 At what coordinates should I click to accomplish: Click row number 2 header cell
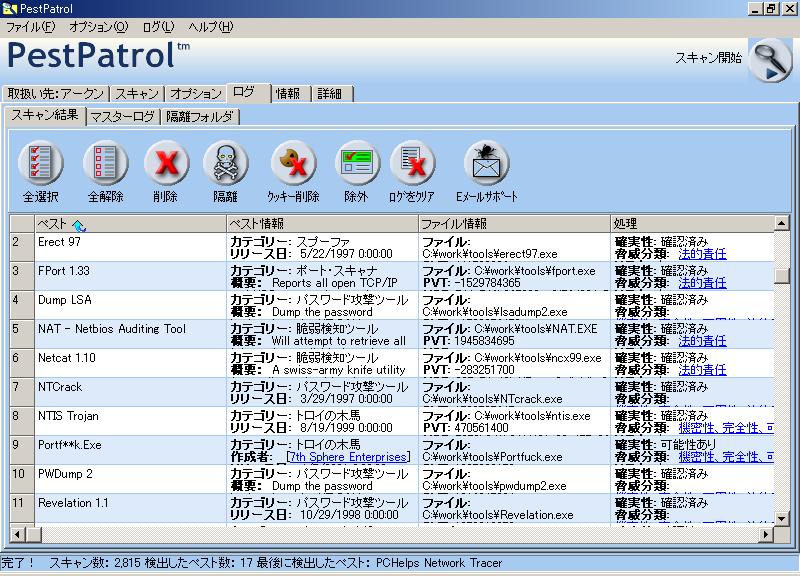click(x=22, y=247)
